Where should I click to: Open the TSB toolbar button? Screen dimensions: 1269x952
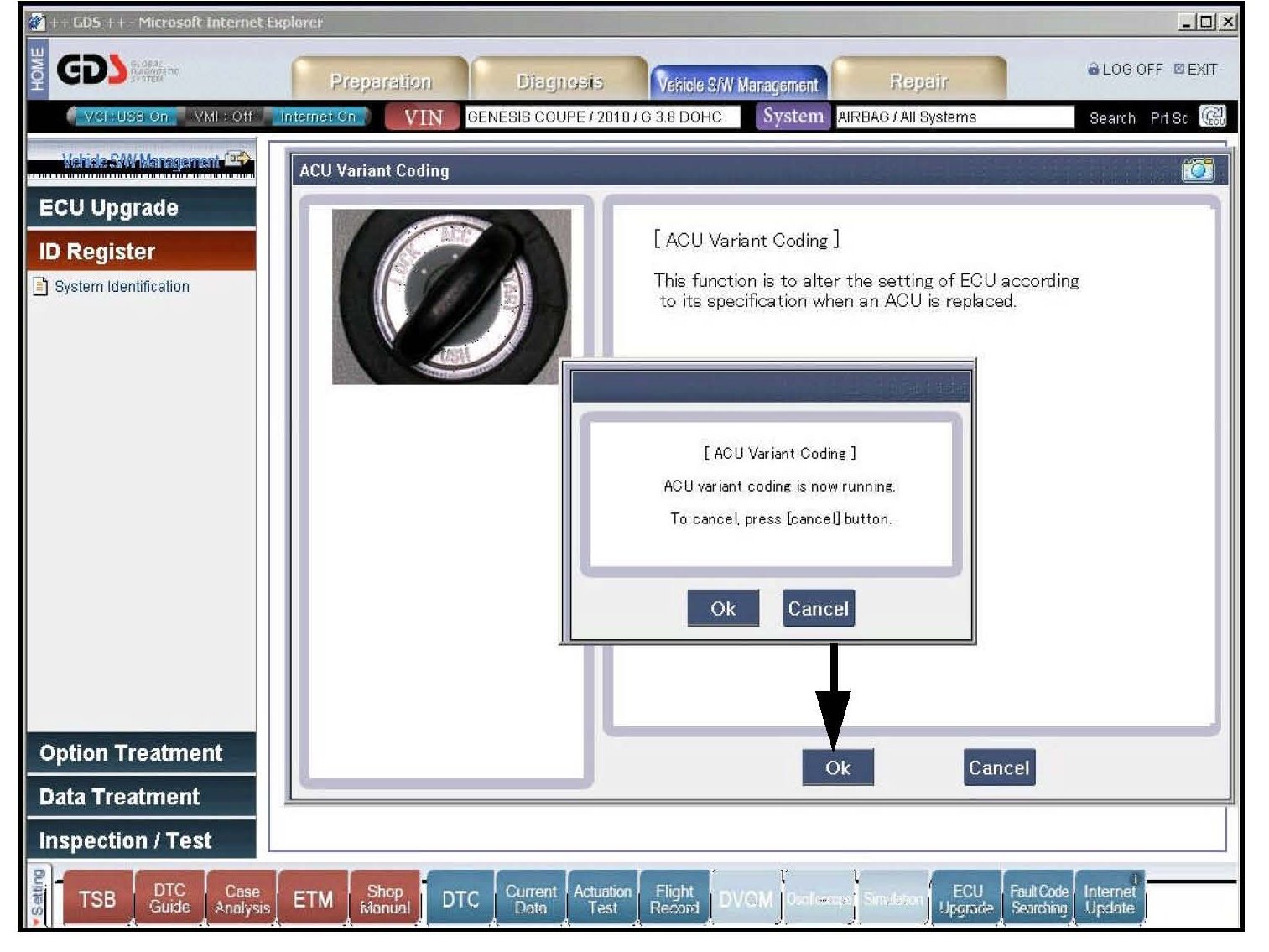[97, 899]
